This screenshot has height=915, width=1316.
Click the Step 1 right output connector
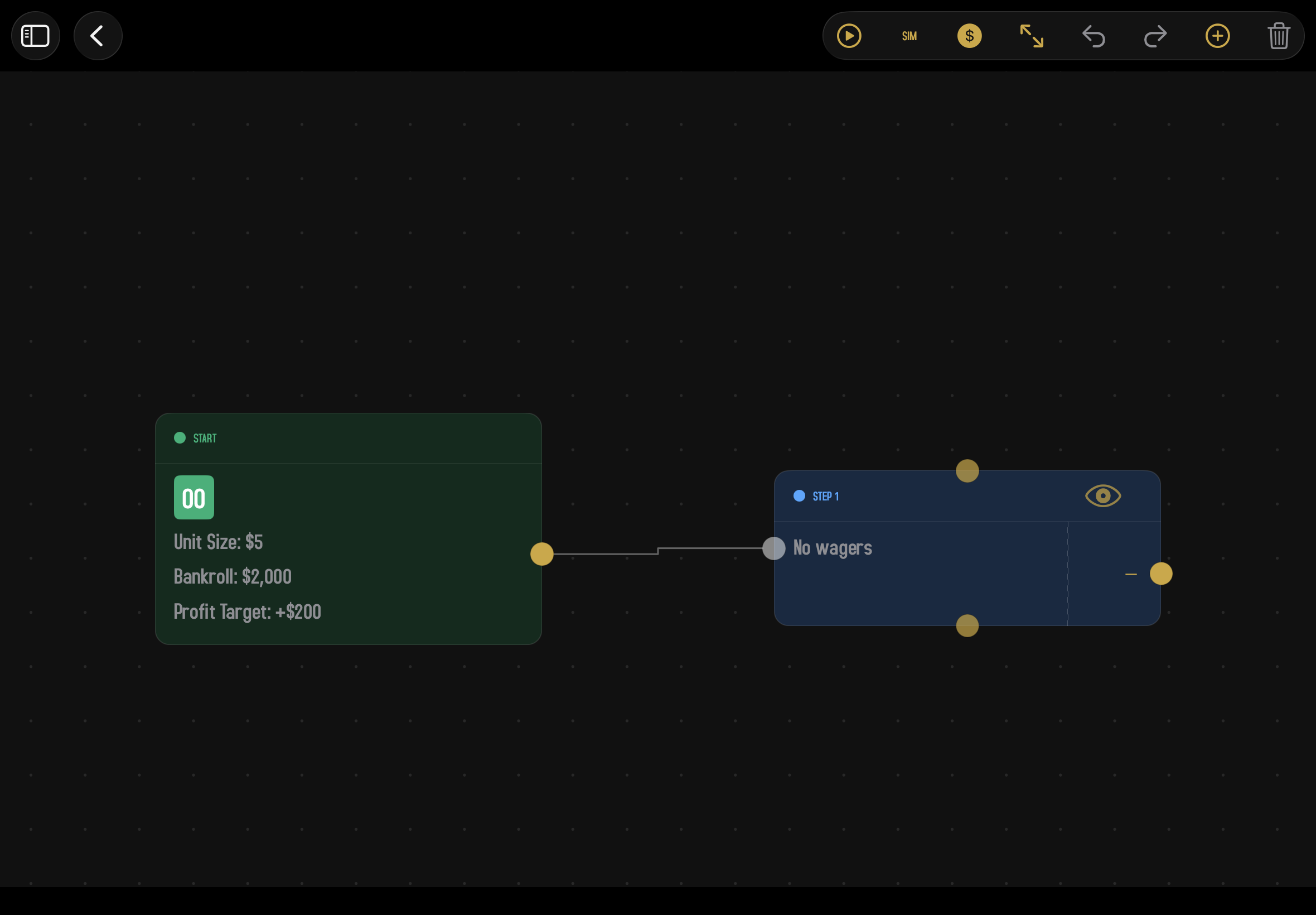click(x=1161, y=574)
